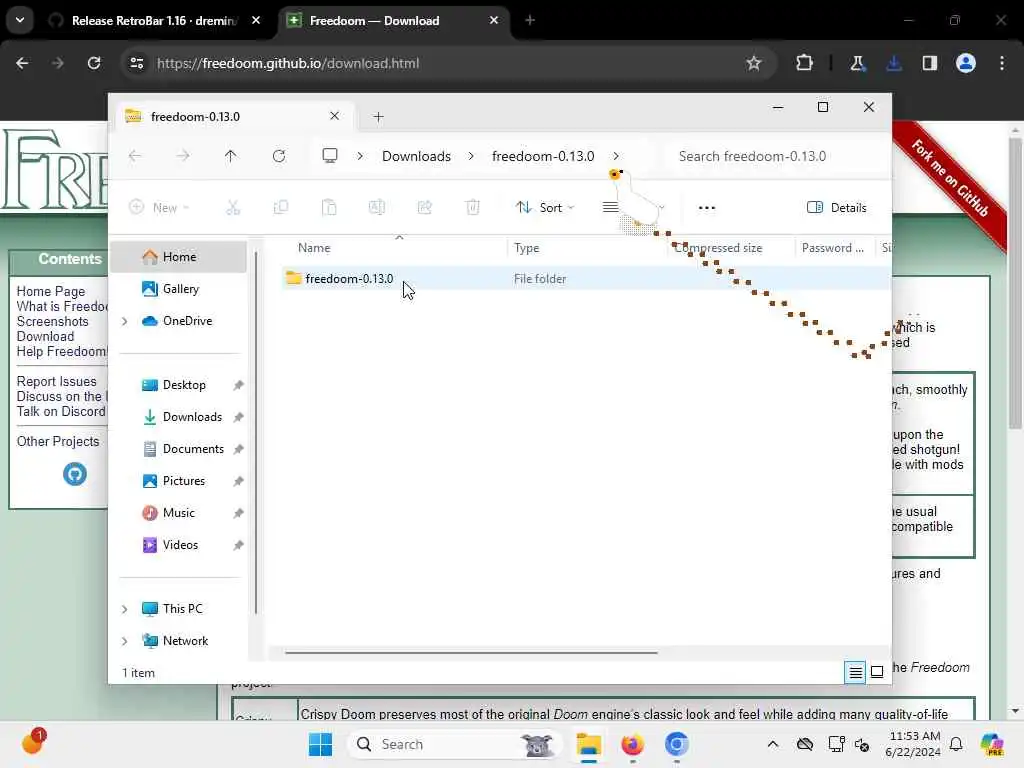
Task: Open Chrome side panel icon
Action: point(930,63)
